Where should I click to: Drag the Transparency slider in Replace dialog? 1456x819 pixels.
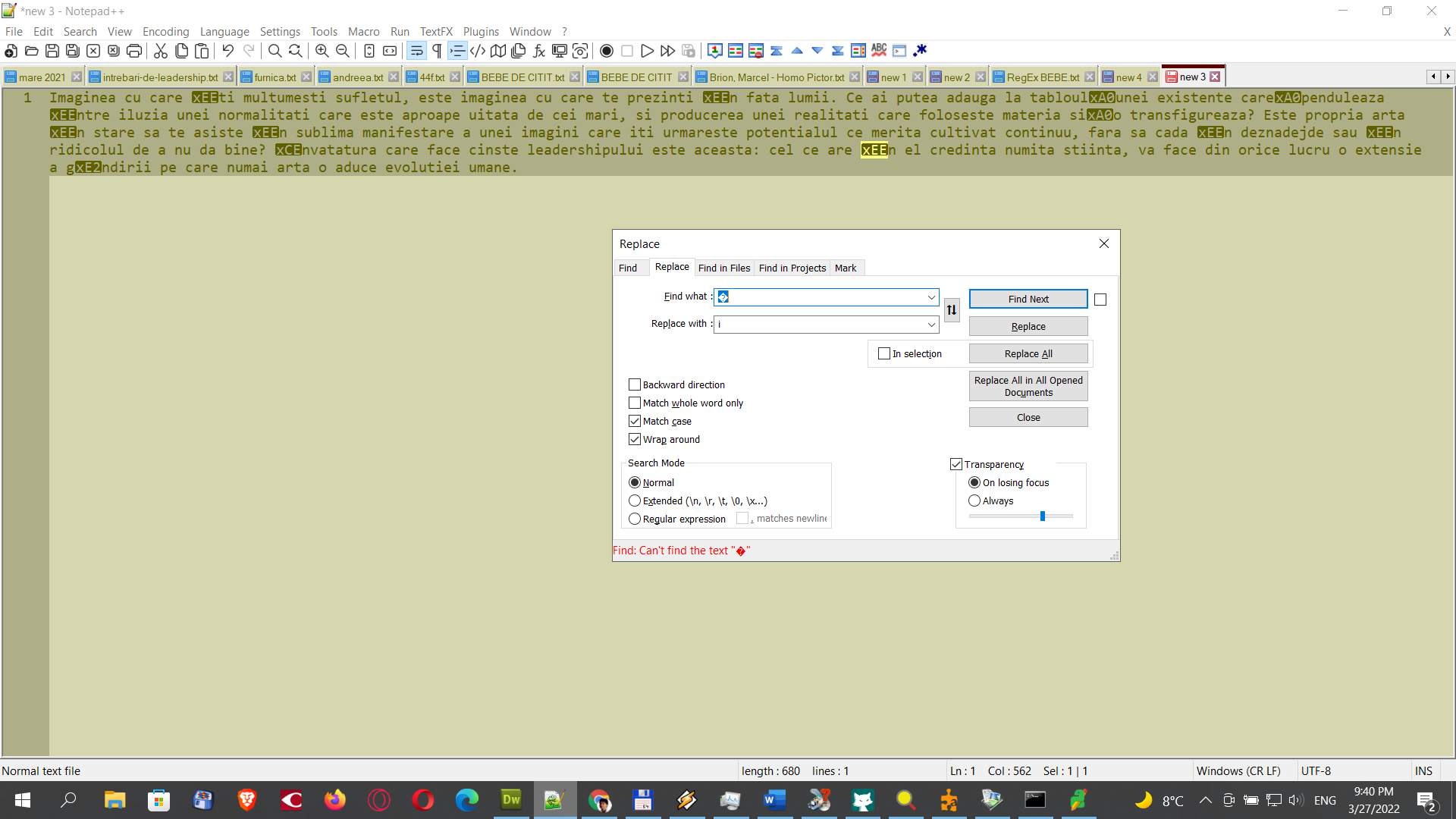(1043, 516)
